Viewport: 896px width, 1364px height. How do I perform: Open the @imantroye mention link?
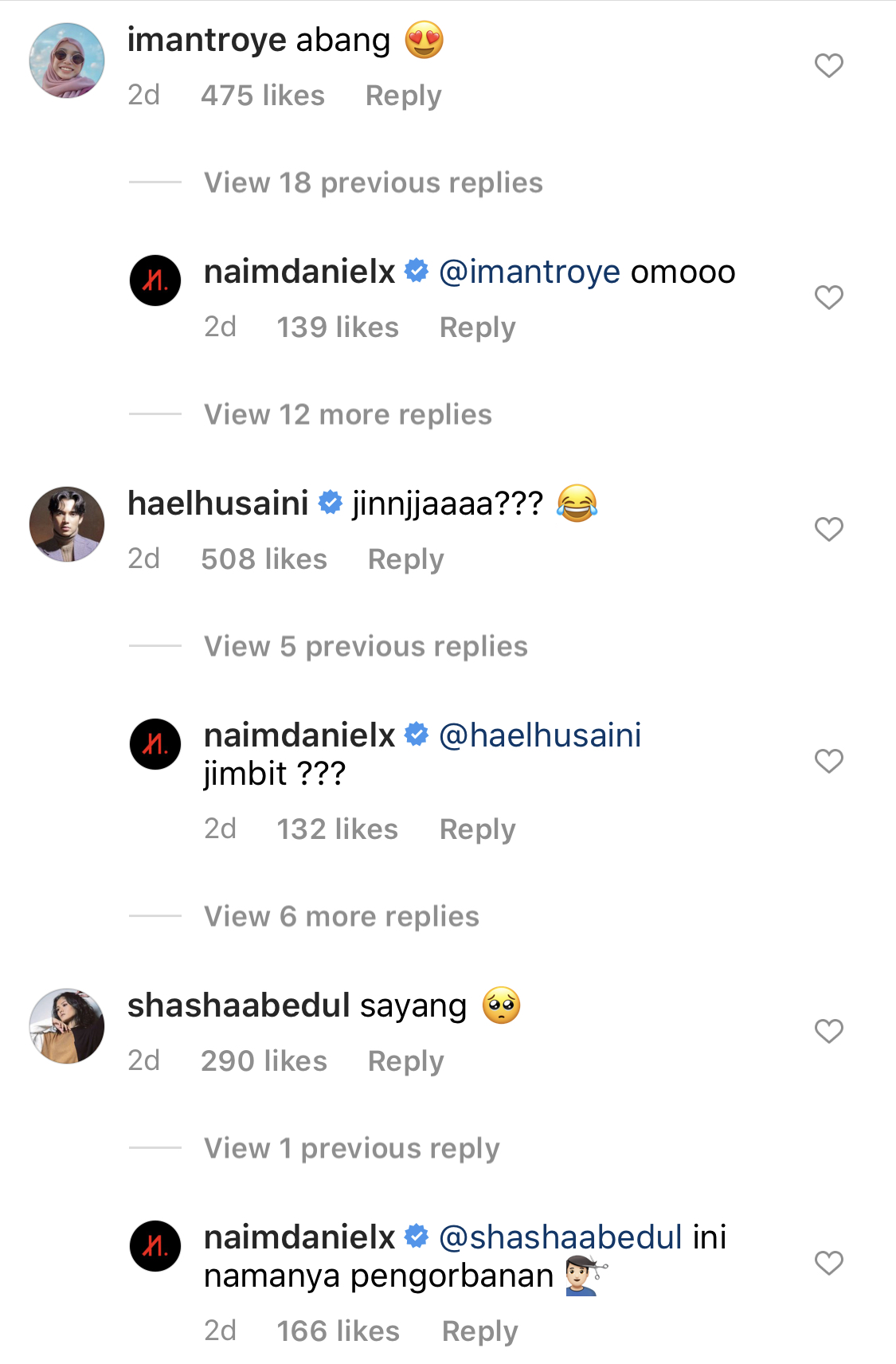tap(530, 272)
